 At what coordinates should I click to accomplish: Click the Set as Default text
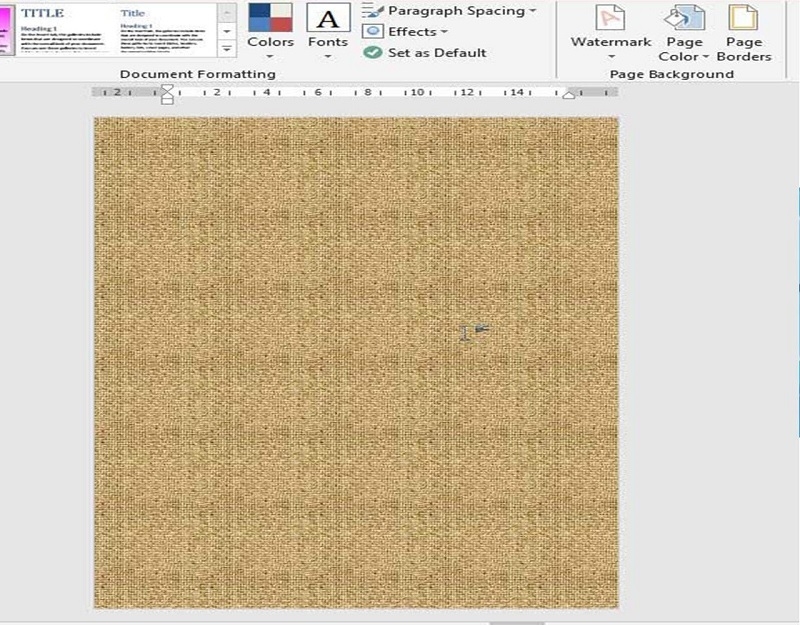click(x=437, y=53)
